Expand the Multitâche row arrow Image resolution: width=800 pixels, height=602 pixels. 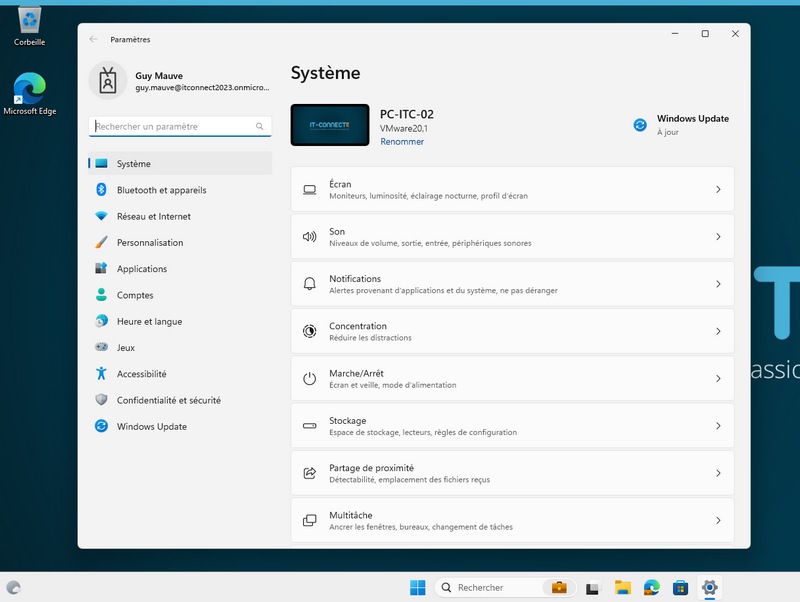pos(718,521)
